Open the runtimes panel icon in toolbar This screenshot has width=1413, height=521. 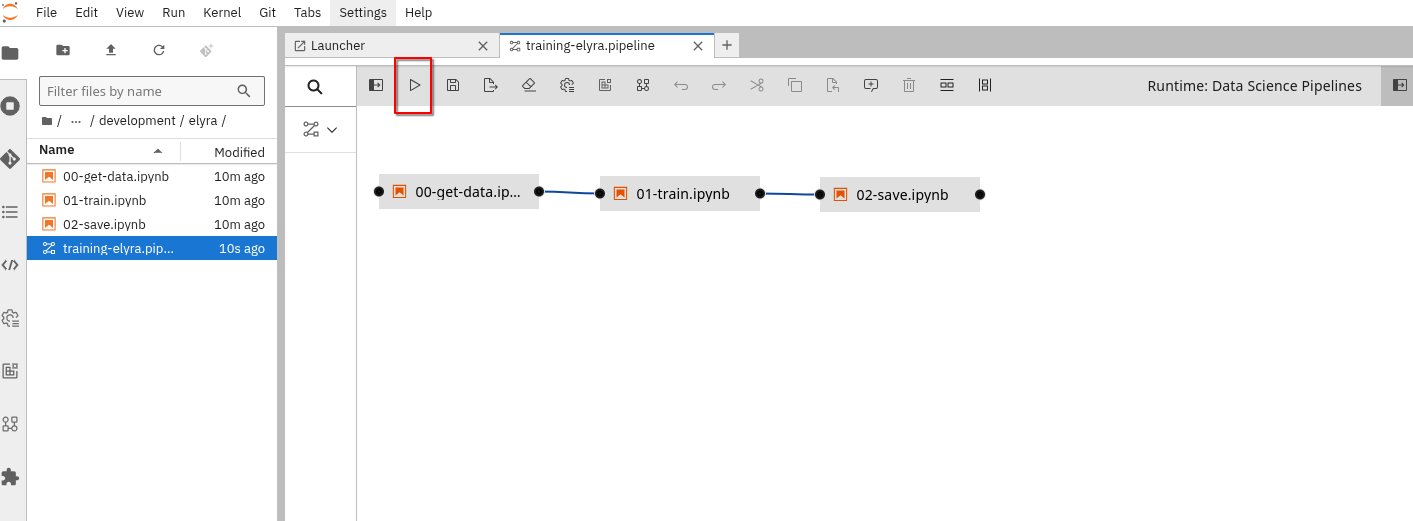pyautogui.click(x=567, y=86)
